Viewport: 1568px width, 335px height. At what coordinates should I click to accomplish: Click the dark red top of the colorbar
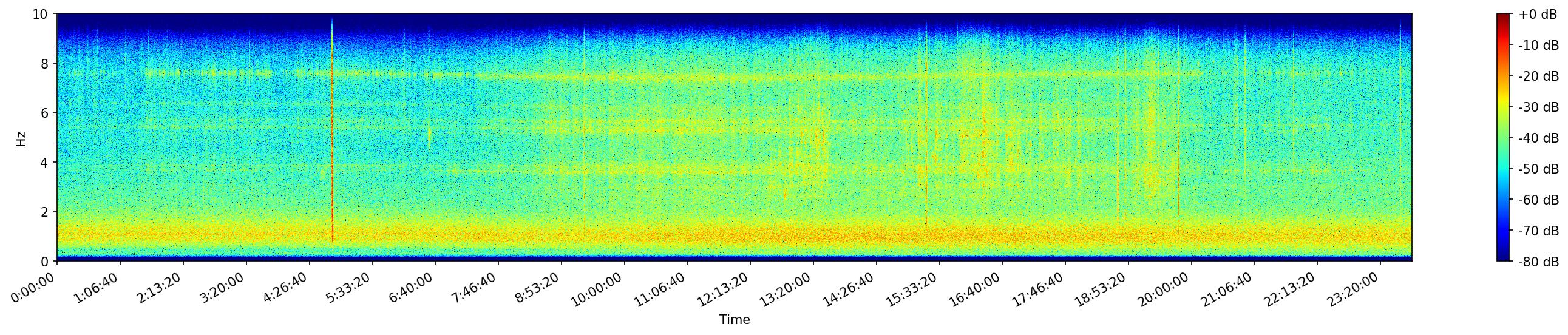click(x=1503, y=16)
